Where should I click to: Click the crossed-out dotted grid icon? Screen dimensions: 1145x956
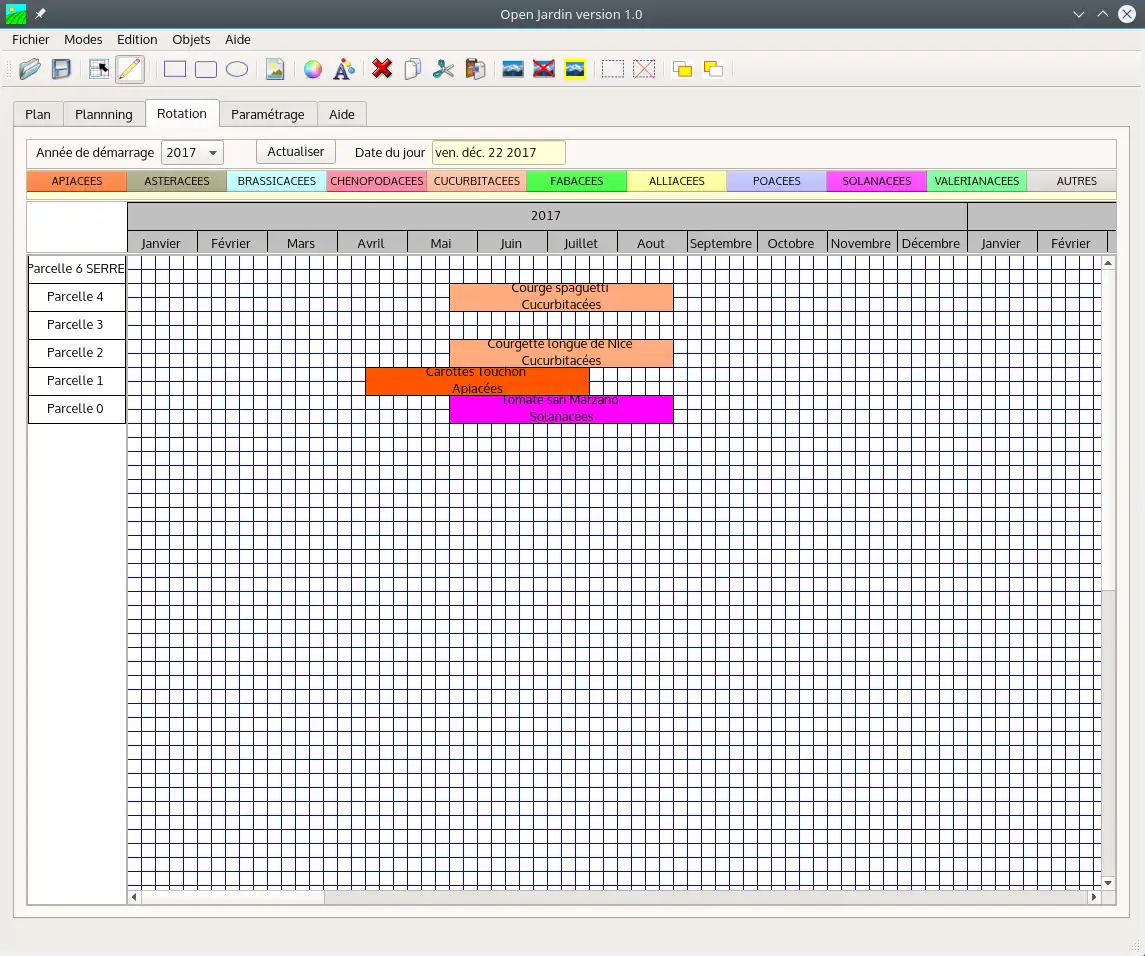click(x=643, y=69)
